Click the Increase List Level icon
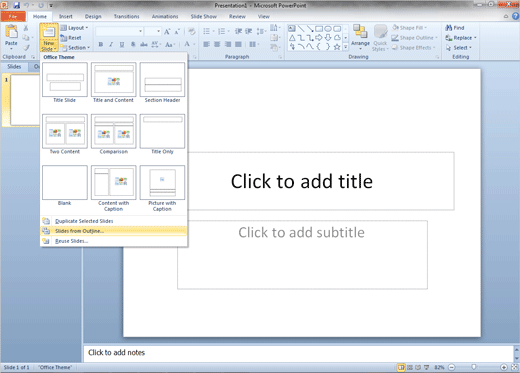The height and width of the screenshot is (373, 520). [249, 31]
